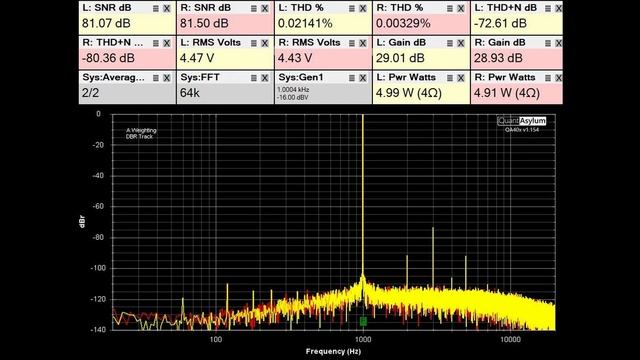This screenshot has height=360, width=640.
Task: Open menu icon on R: THD % tile
Action: (x=449, y=8)
